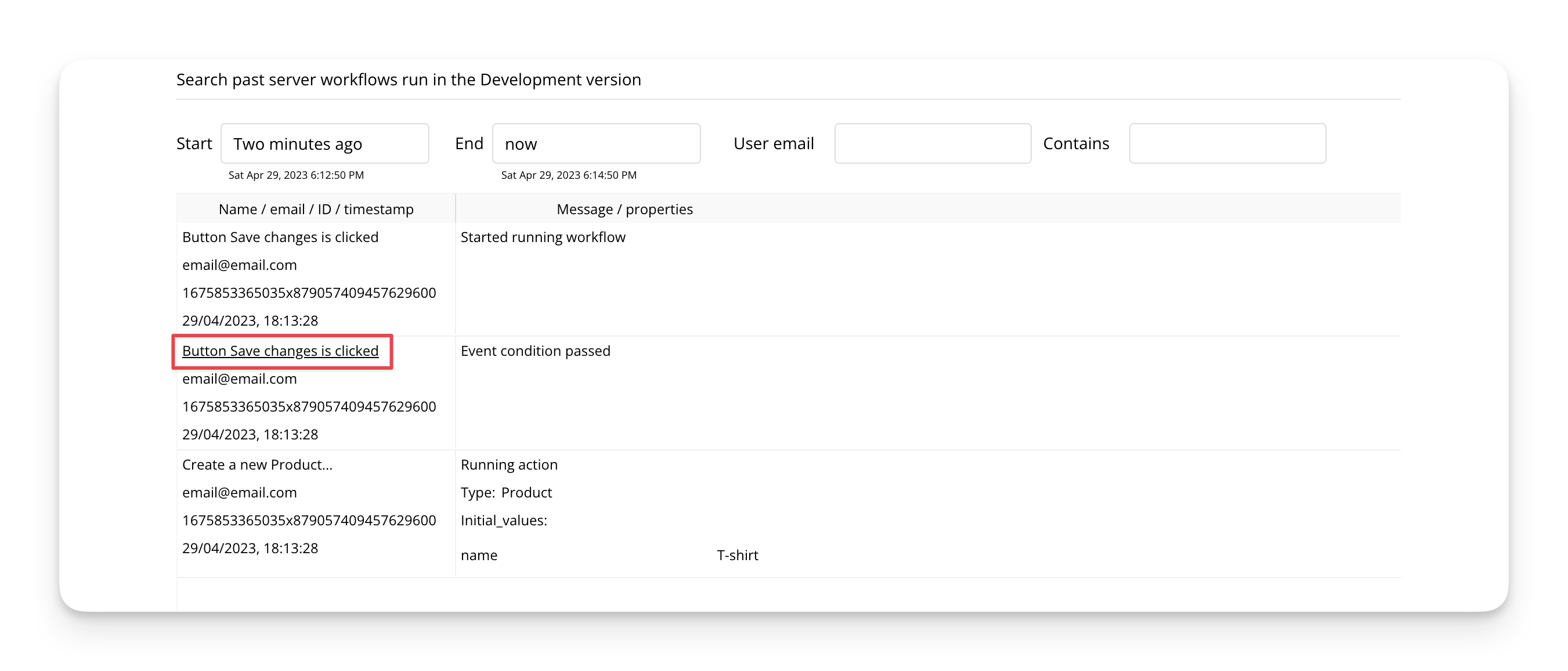Click first Button Save changes is clicked entry
Viewport: 1568px width, 671px height.
tap(280, 237)
